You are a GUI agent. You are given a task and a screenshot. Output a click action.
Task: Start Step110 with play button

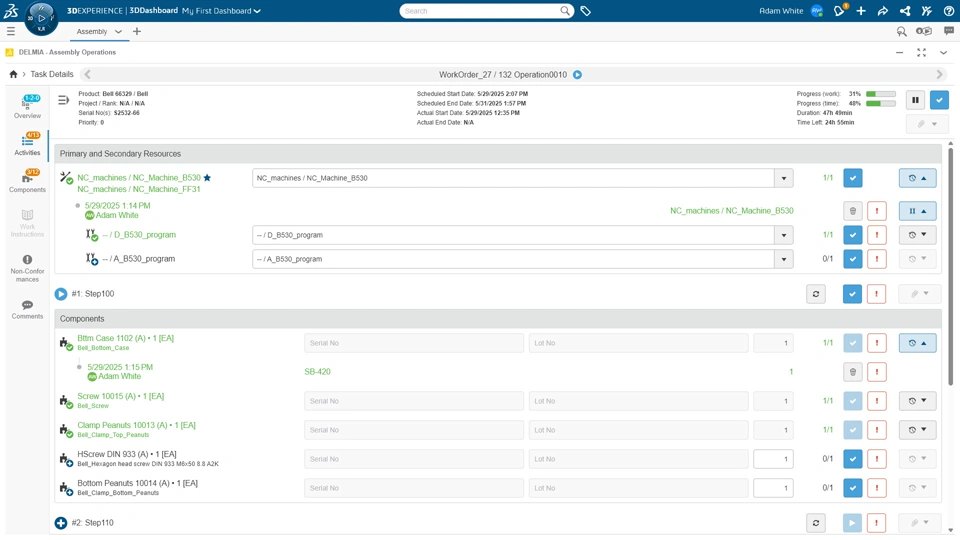click(x=852, y=523)
